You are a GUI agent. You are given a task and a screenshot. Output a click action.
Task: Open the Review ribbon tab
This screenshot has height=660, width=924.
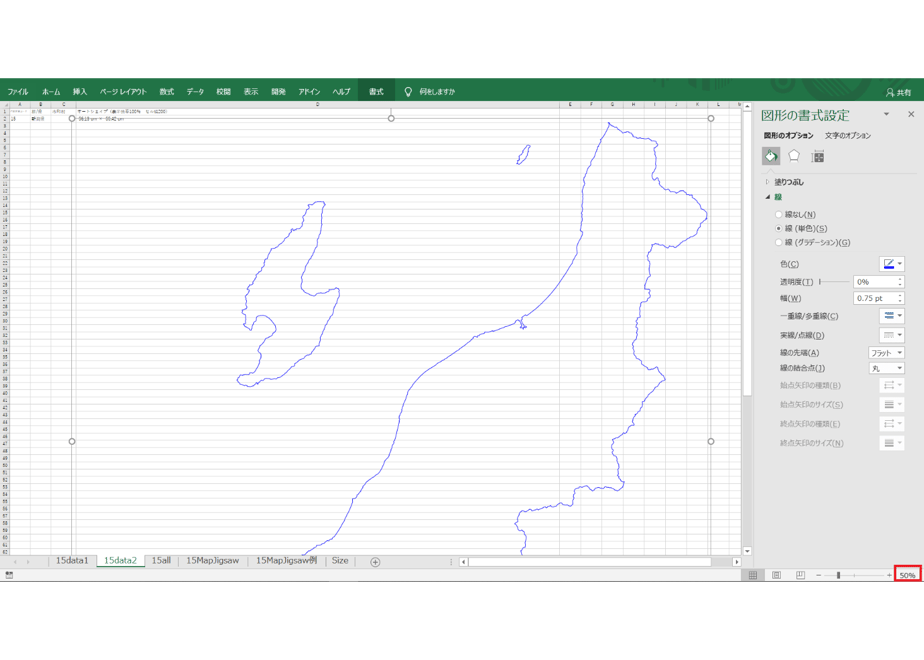tap(223, 92)
